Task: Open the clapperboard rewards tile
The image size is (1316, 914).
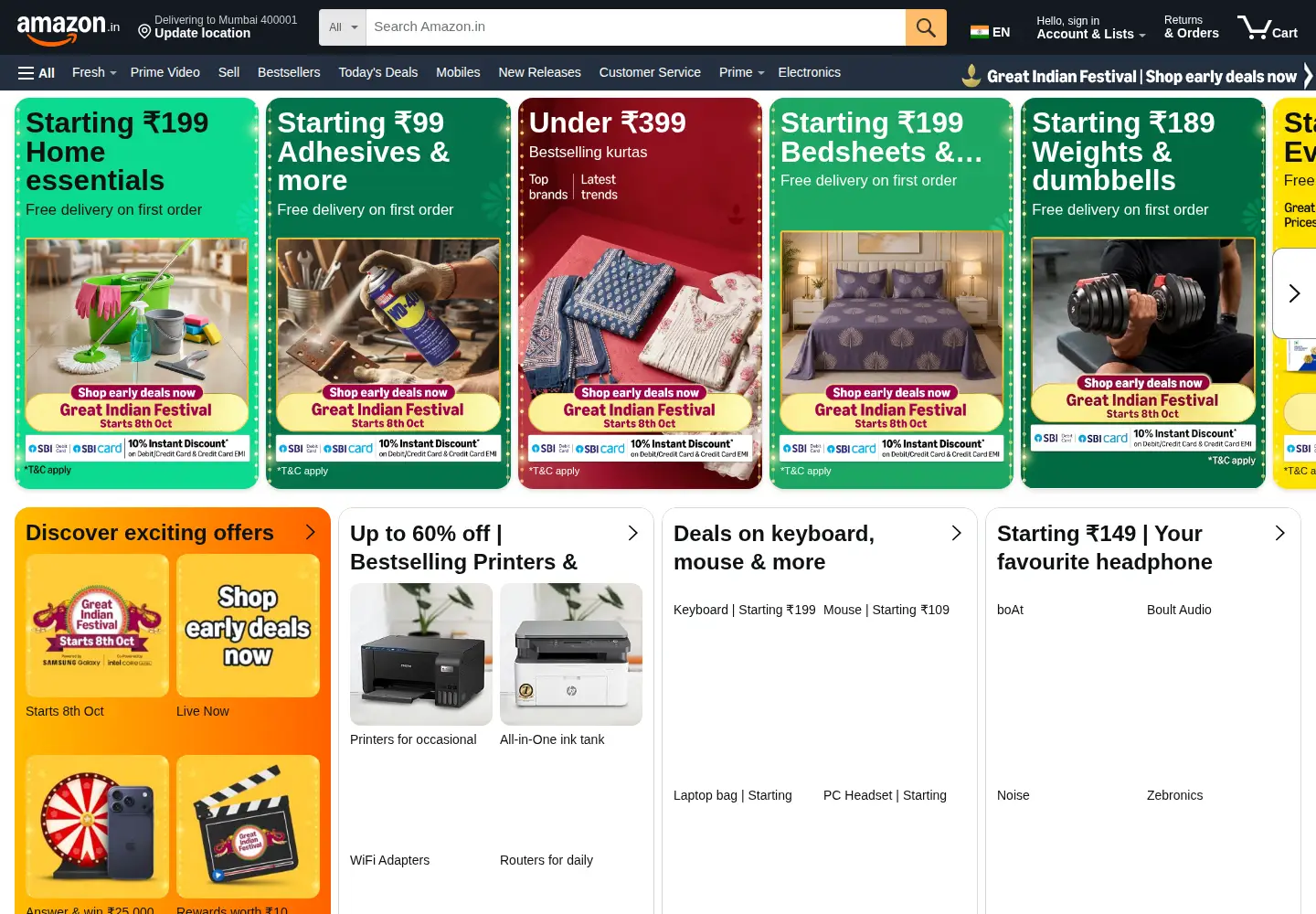Action: (x=248, y=826)
